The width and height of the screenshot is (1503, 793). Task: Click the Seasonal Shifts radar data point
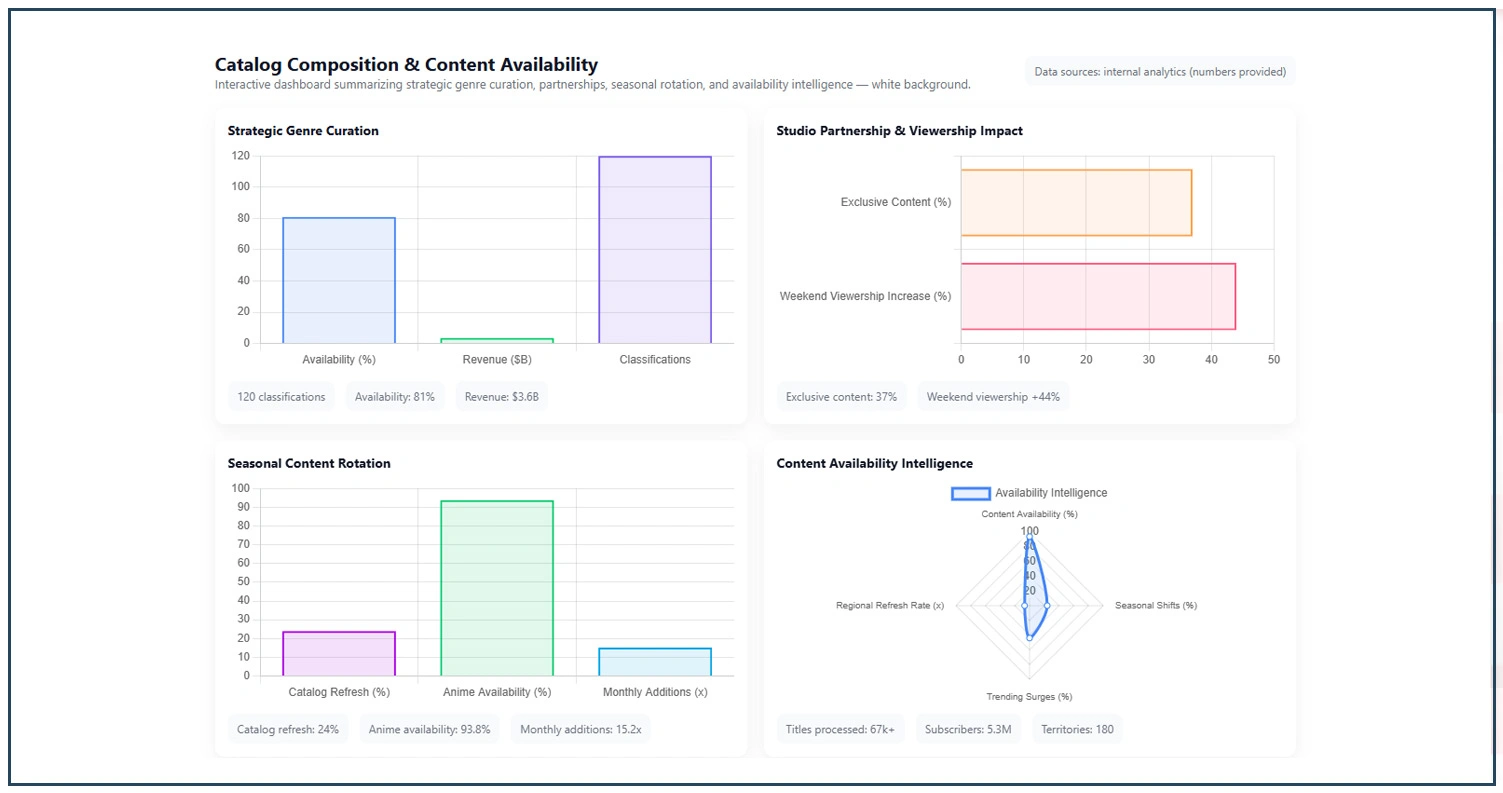(1047, 606)
